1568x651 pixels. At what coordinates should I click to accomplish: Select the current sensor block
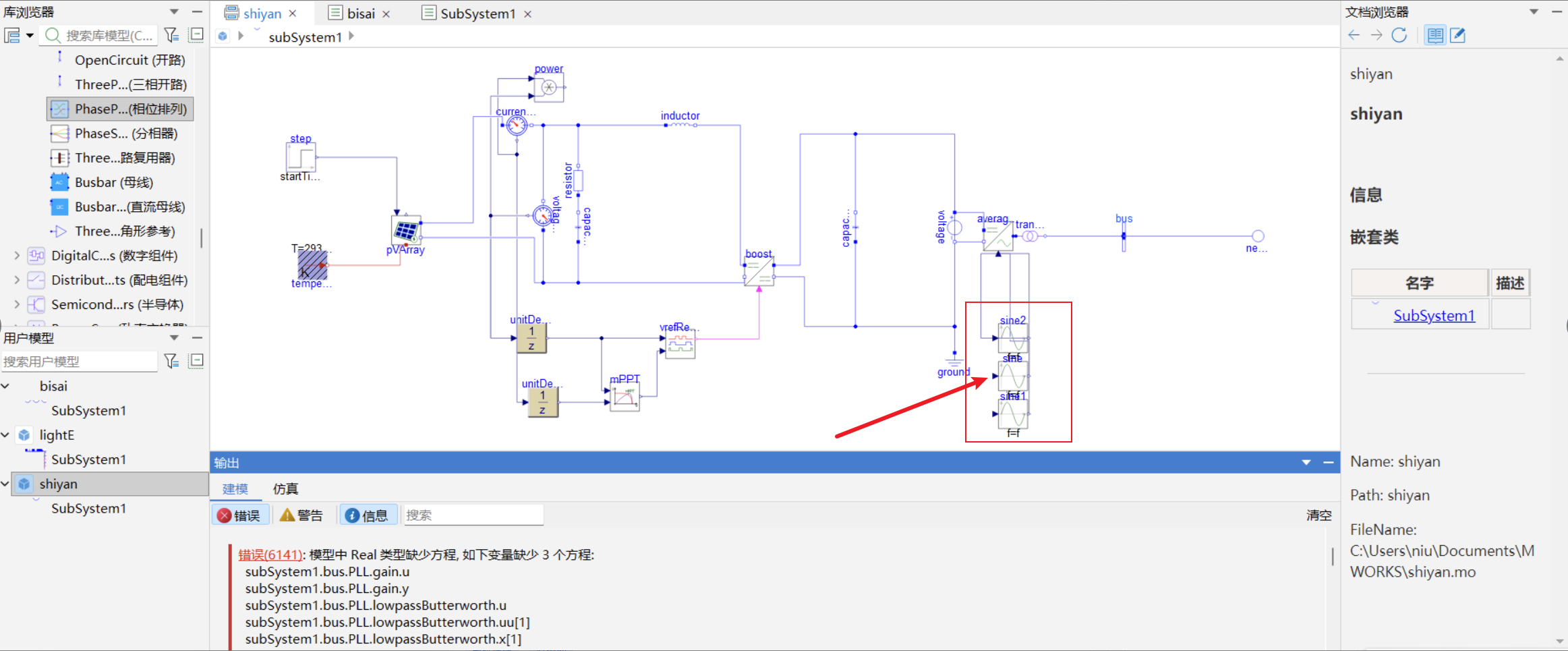coord(517,125)
